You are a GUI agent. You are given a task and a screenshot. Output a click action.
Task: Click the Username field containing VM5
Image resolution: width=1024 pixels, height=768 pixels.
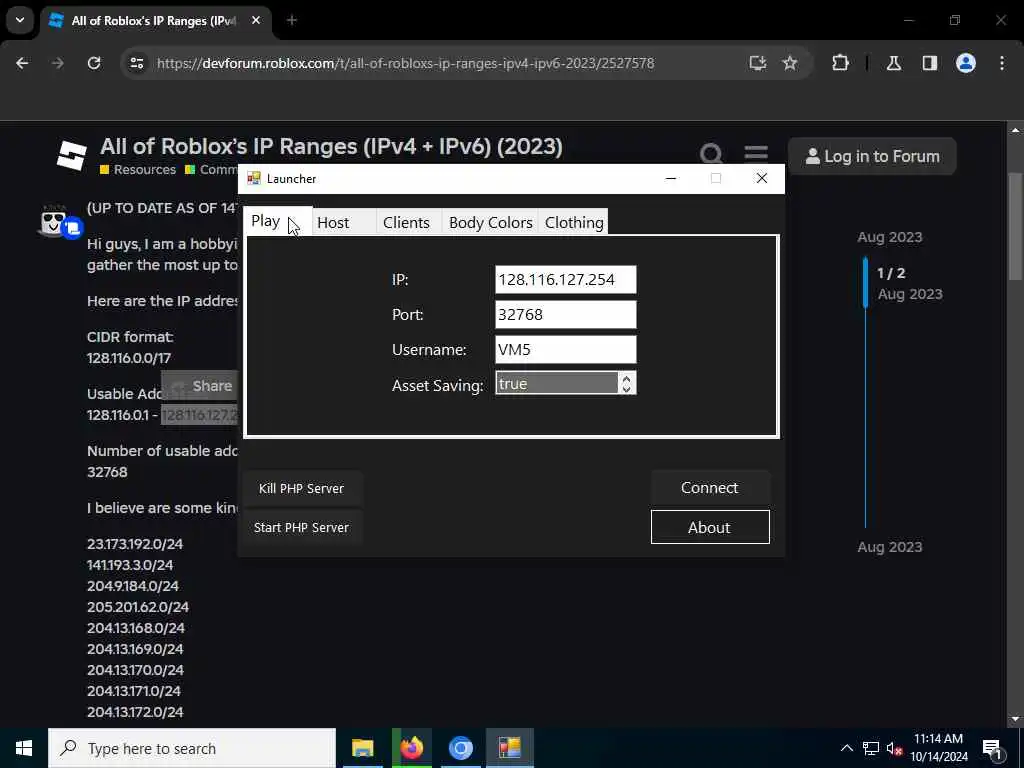[x=566, y=349]
